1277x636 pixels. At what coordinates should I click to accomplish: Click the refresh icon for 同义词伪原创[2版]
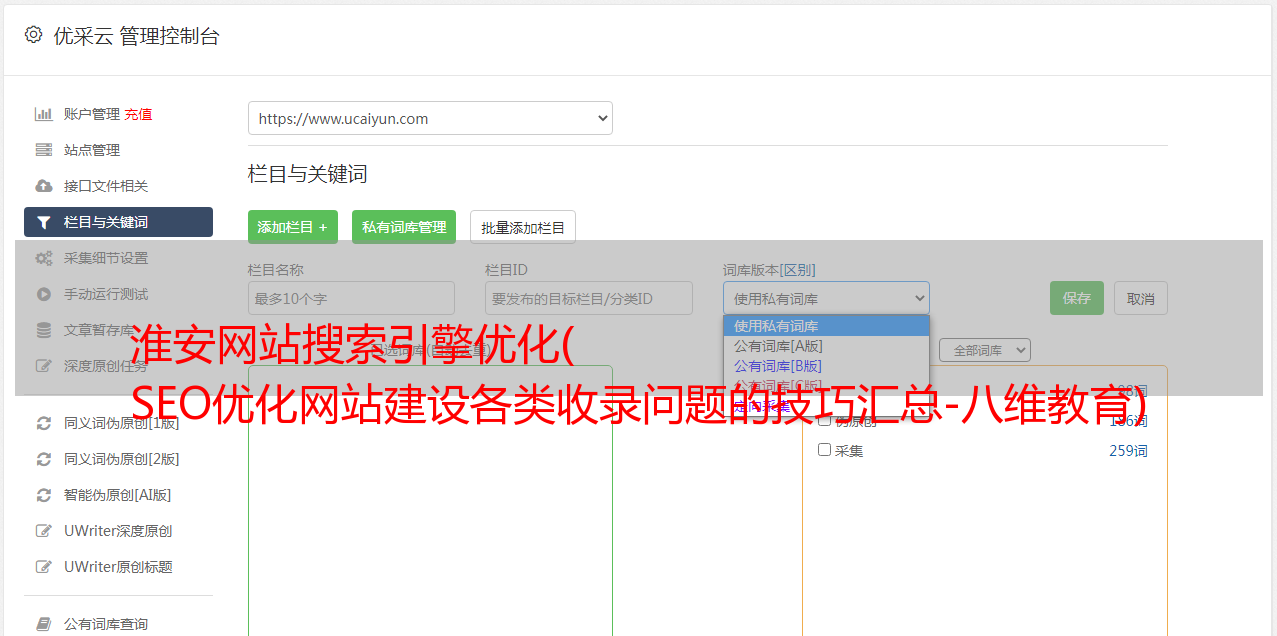point(43,459)
